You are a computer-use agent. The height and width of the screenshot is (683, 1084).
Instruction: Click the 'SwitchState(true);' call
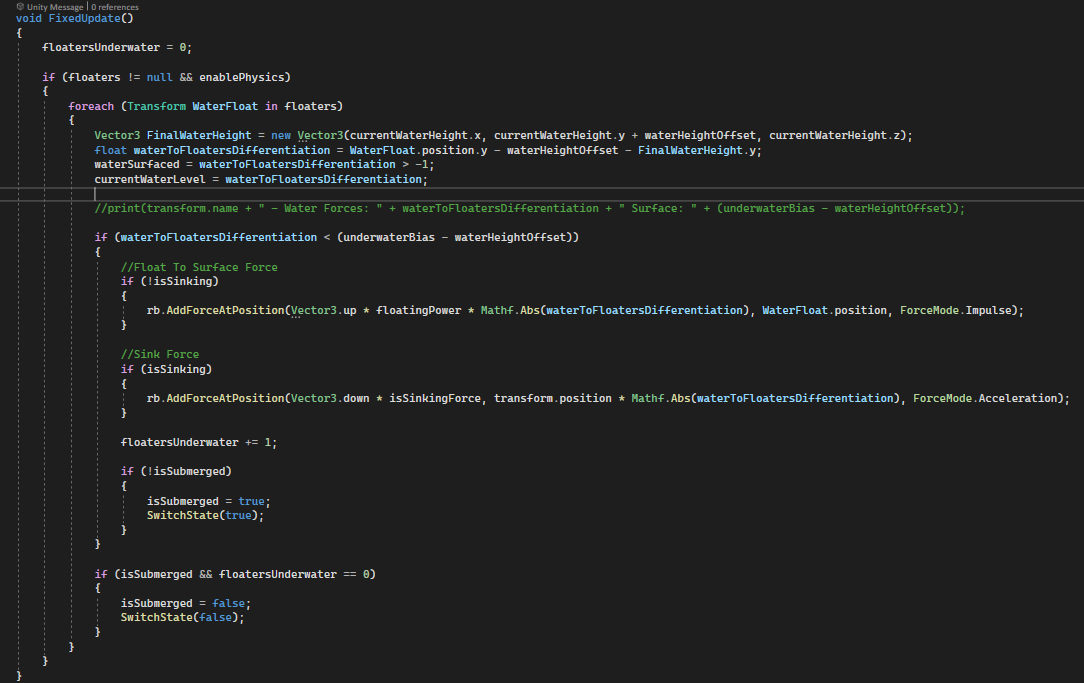(x=205, y=516)
